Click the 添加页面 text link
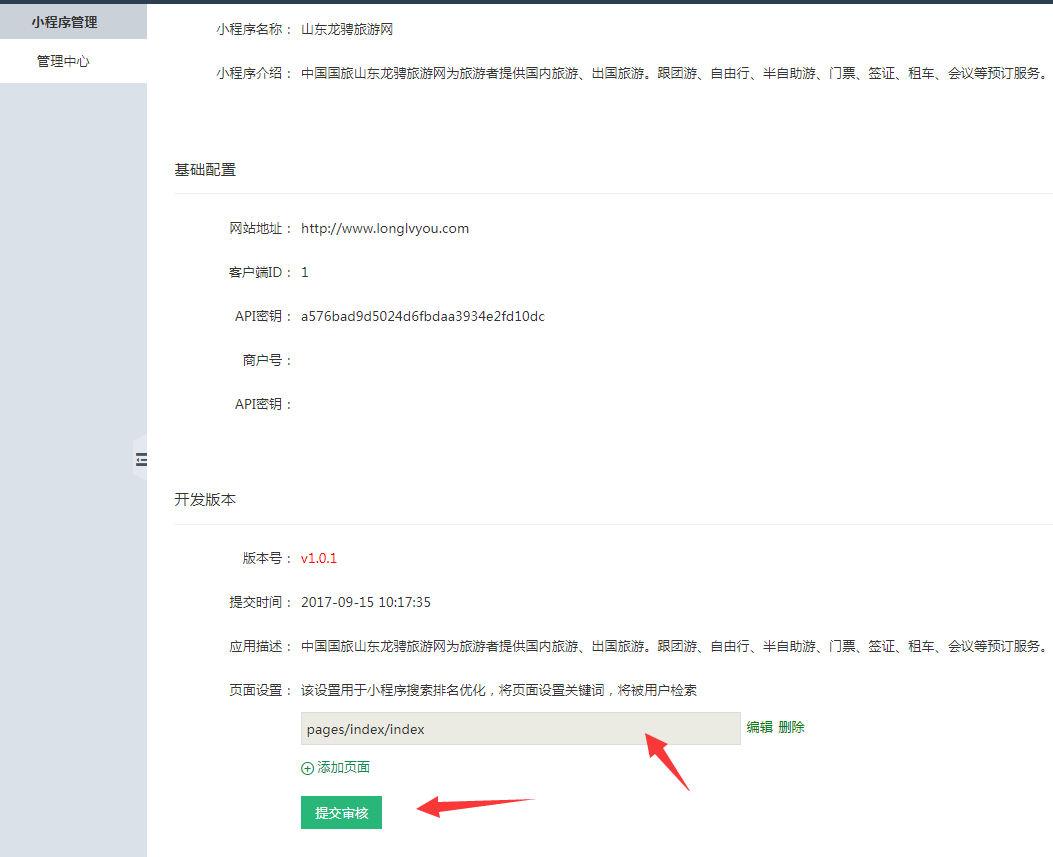The width and height of the screenshot is (1053, 857). tap(343, 768)
